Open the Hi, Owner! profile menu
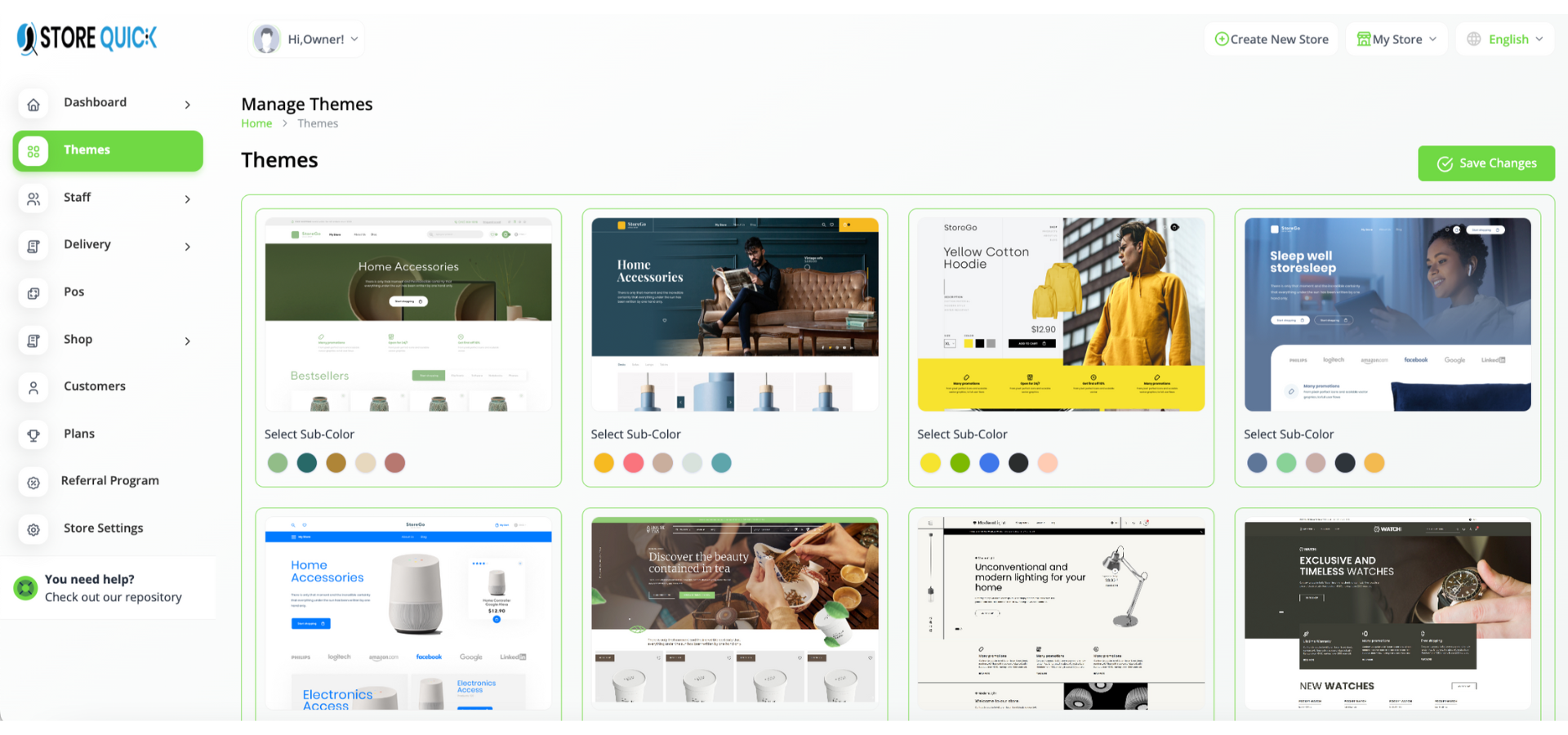The height and width of the screenshot is (735, 1568). pyautogui.click(x=306, y=39)
